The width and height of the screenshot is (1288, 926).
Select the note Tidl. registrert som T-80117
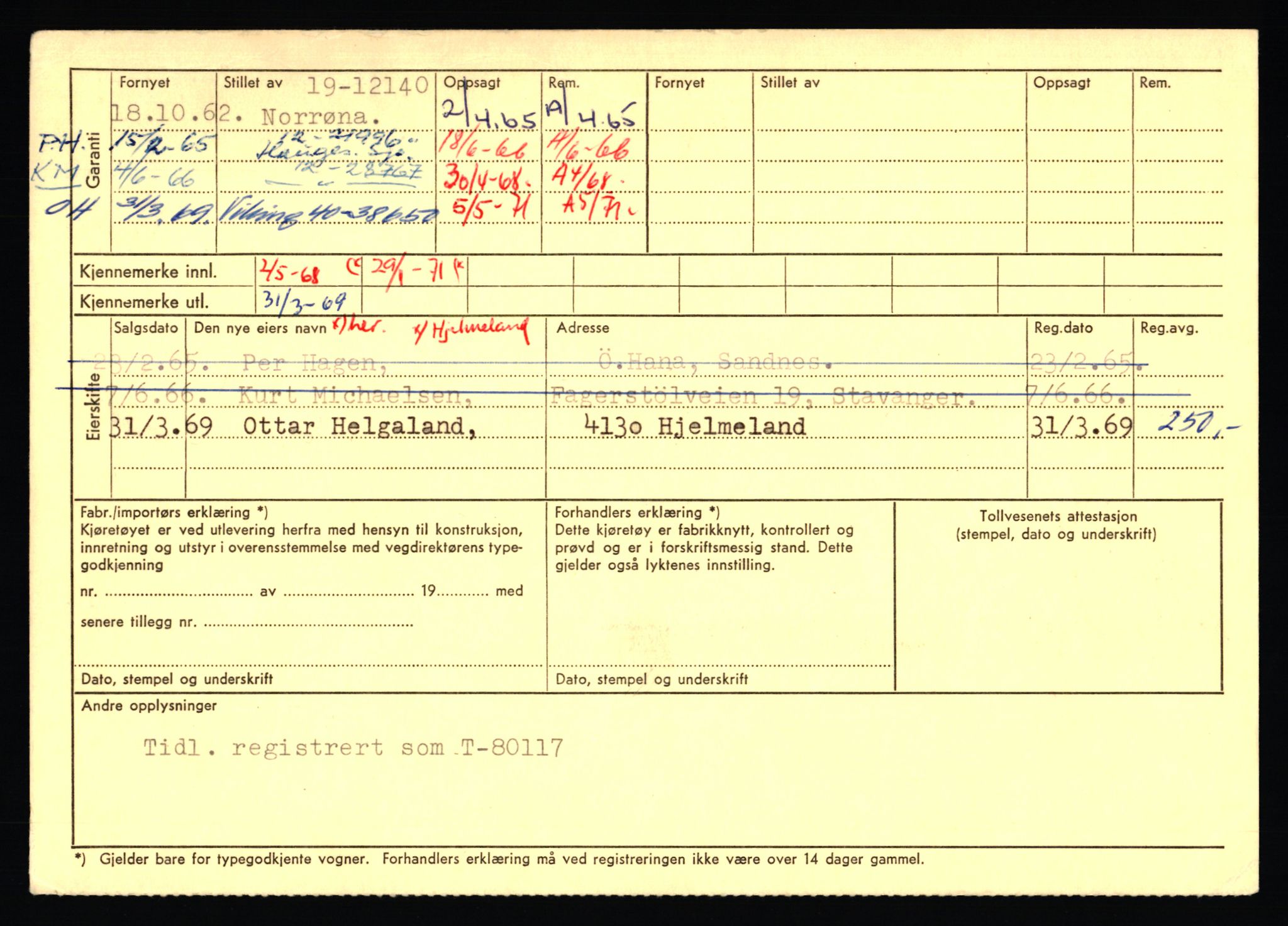click(353, 747)
